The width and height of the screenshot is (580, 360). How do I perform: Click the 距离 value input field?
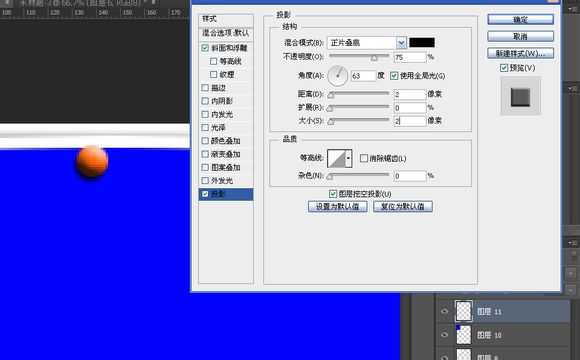tap(410, 94)
